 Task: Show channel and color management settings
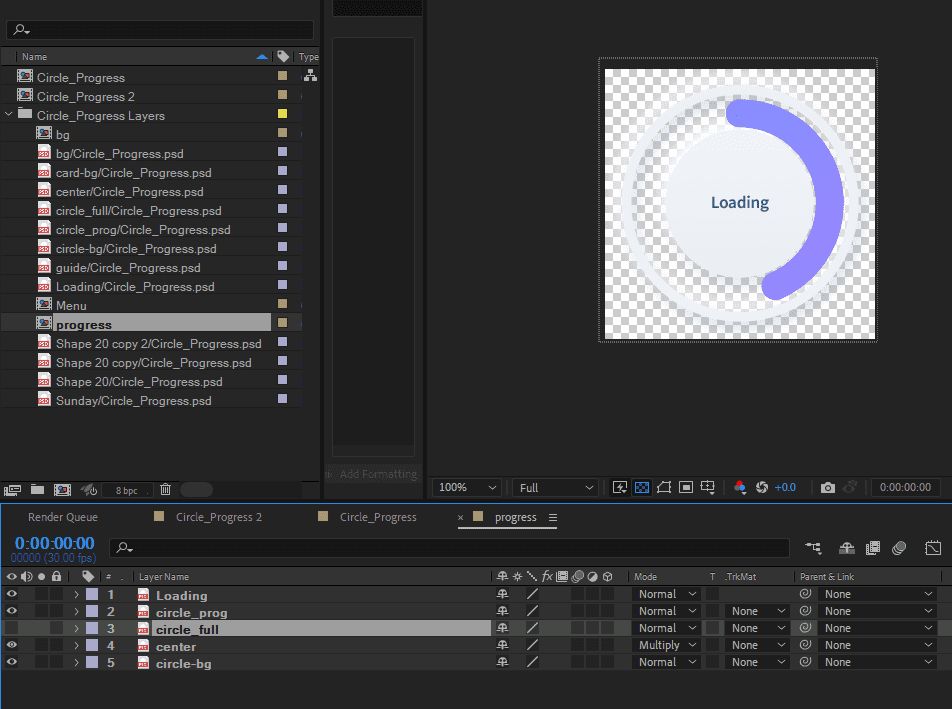point(740,487)
